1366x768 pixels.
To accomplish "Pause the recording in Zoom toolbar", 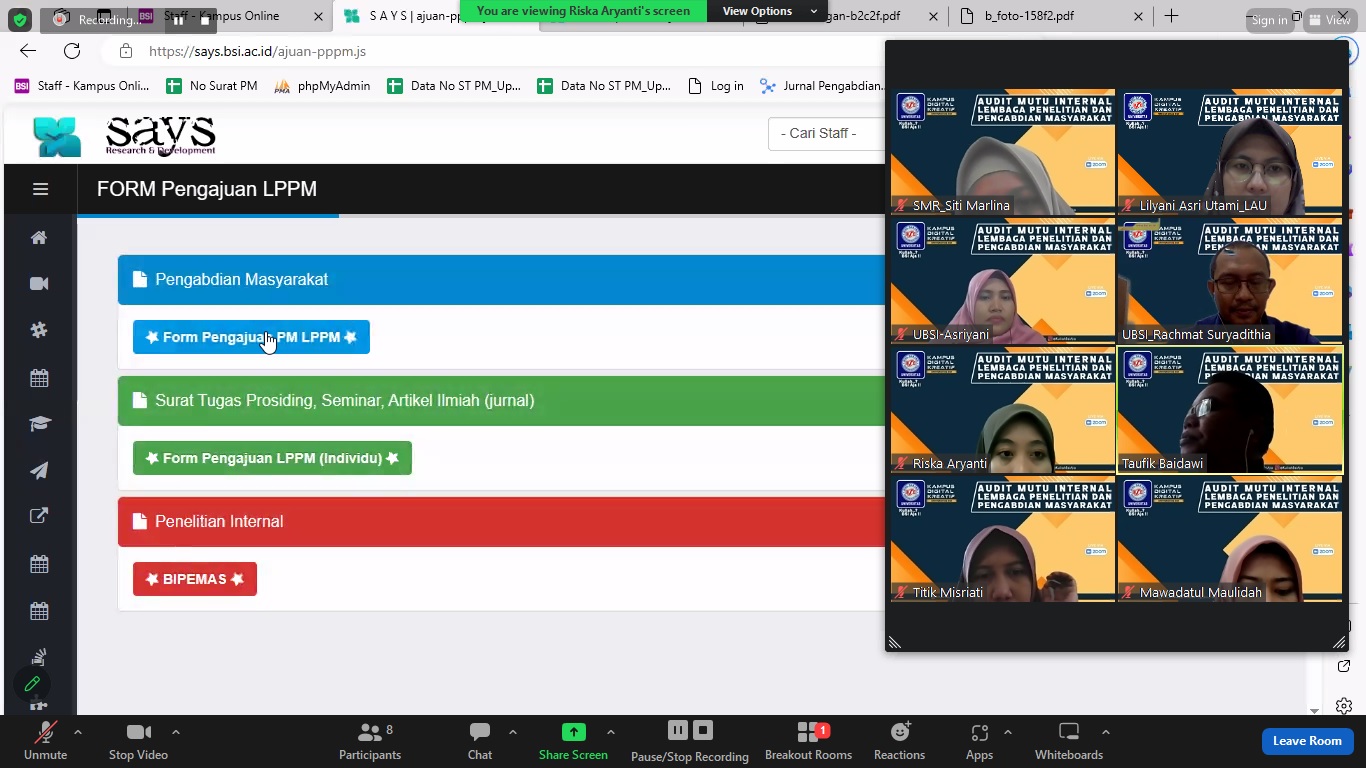I will (x=677, y=730).
